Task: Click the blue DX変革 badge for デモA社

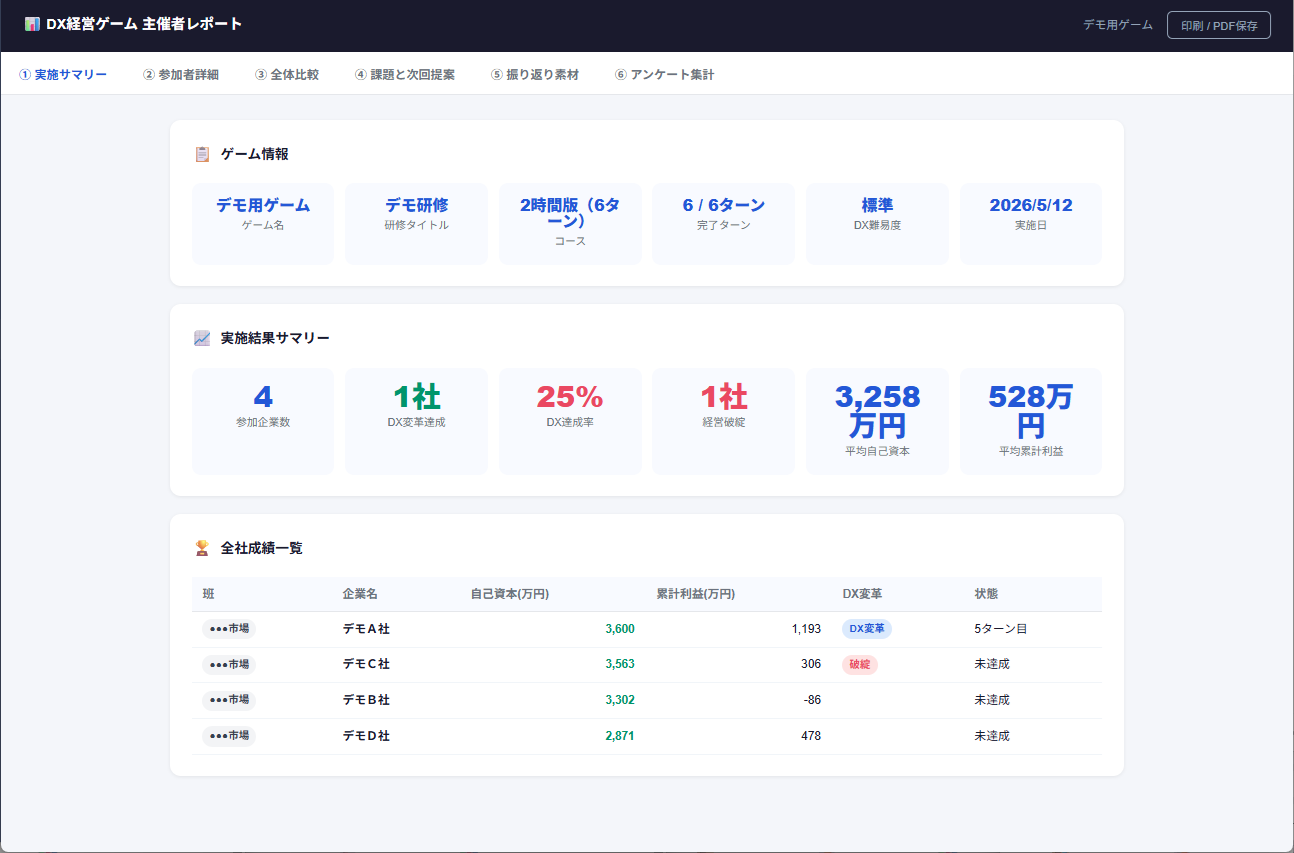Action: coord(867,629)
